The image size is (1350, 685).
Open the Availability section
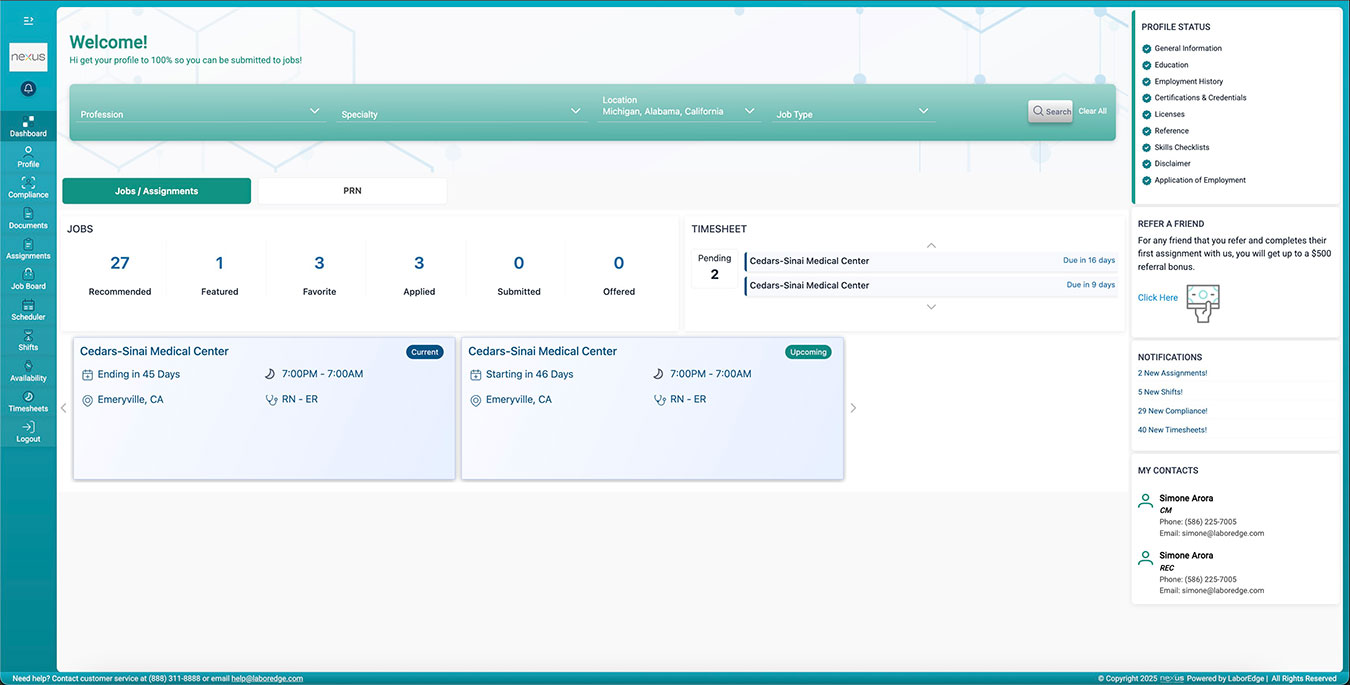point(27,369)
